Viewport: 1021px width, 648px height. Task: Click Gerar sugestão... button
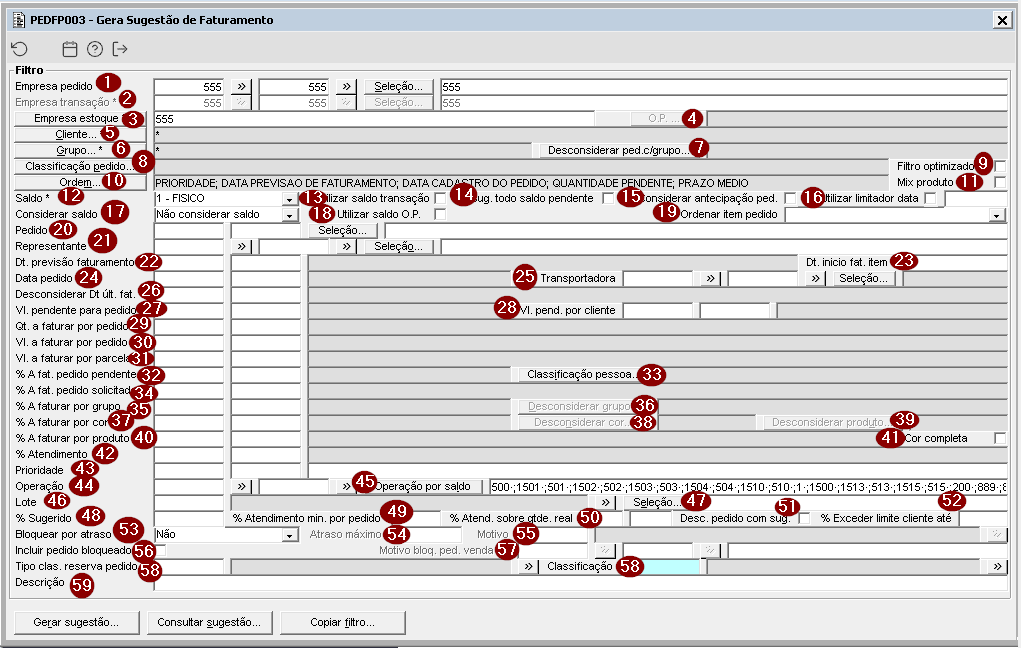point(77,622)
